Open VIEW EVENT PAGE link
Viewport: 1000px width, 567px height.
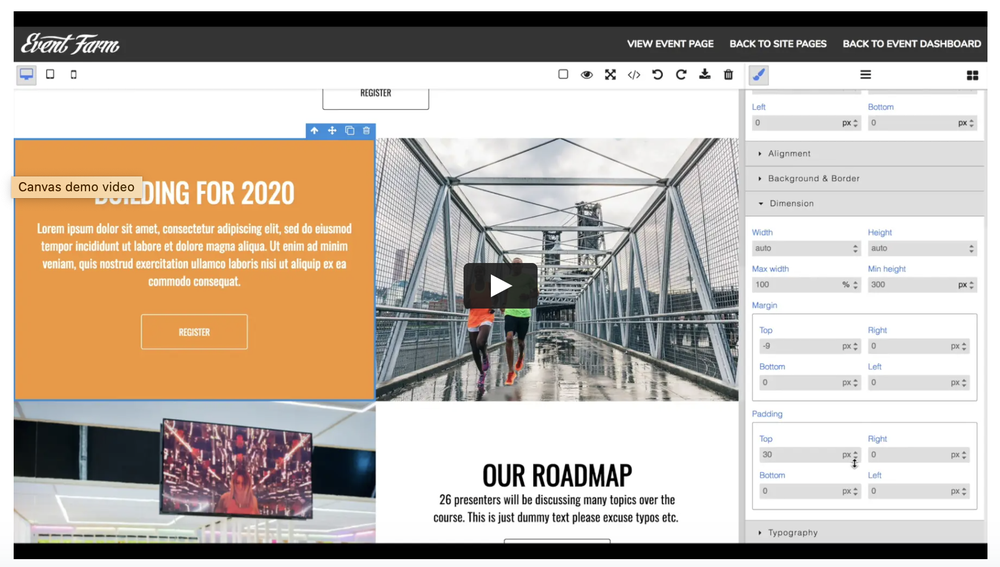pyautogui.click(x=670, y=44)
